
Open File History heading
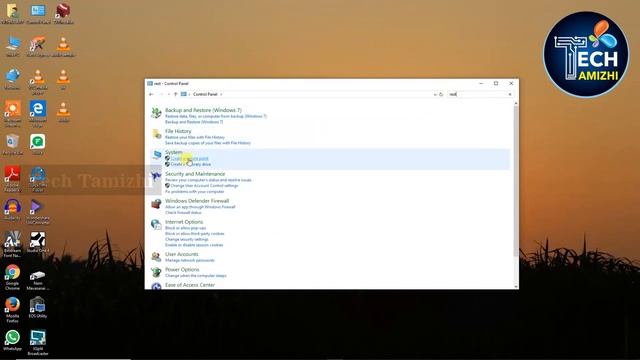178,131
